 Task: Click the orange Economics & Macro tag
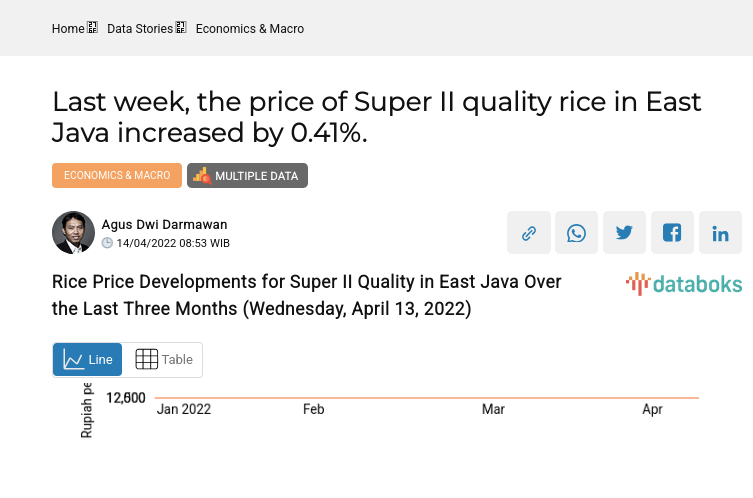pos(117,176)
